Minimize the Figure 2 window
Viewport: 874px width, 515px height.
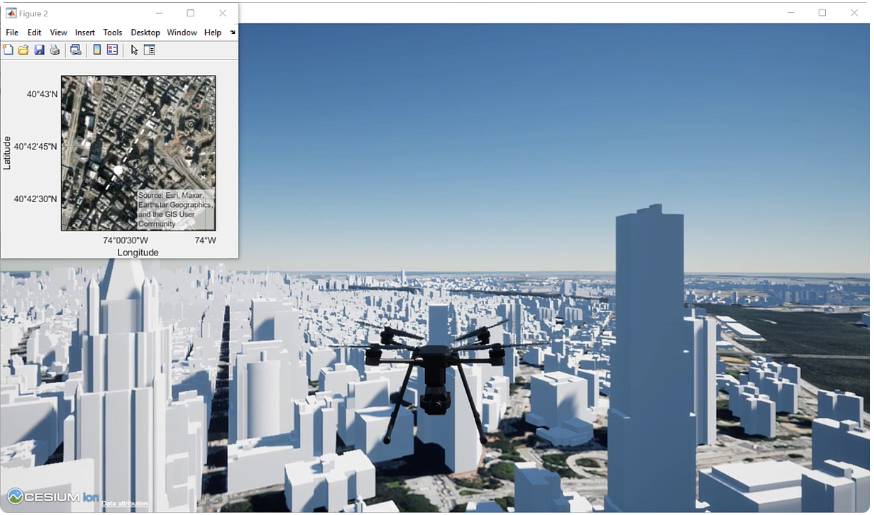pos(159,13)
